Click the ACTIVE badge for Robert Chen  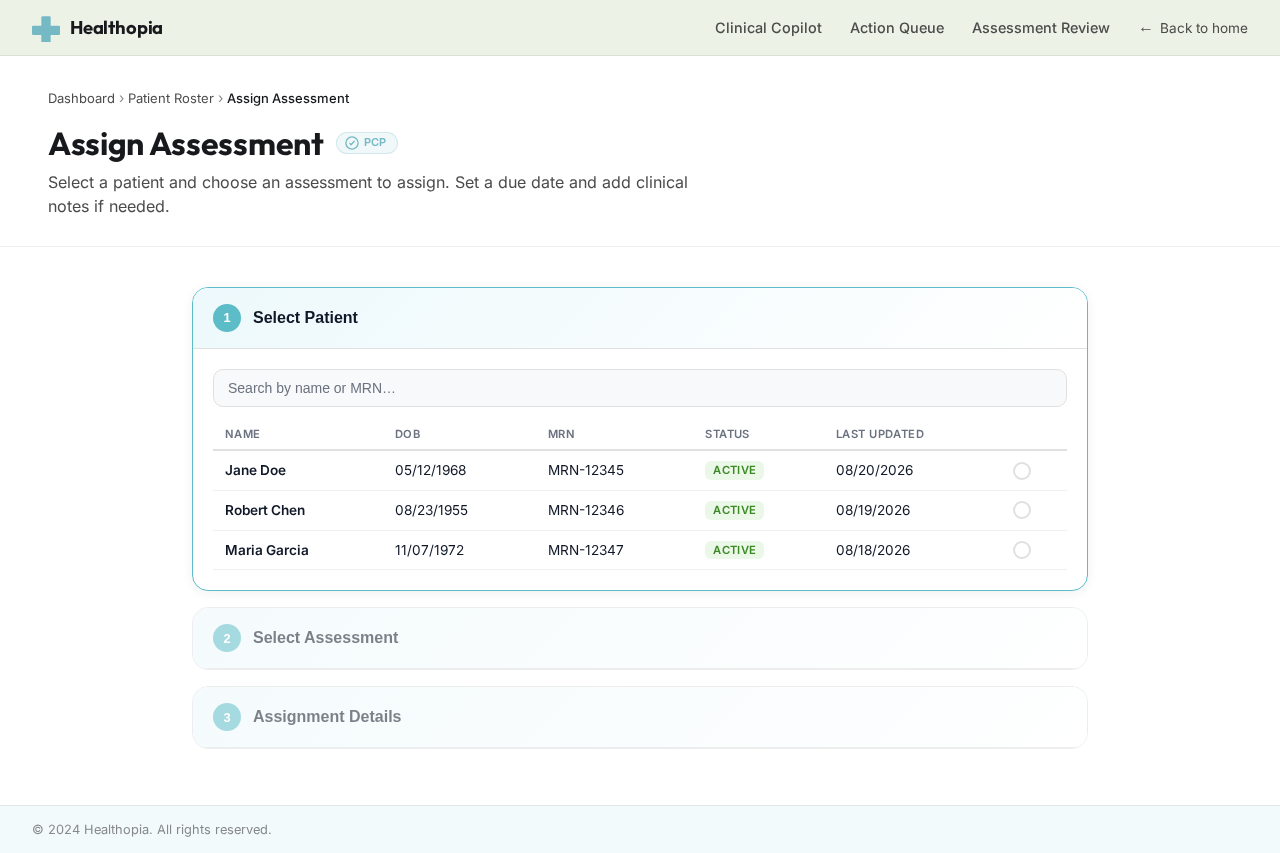tap(734, 510)
